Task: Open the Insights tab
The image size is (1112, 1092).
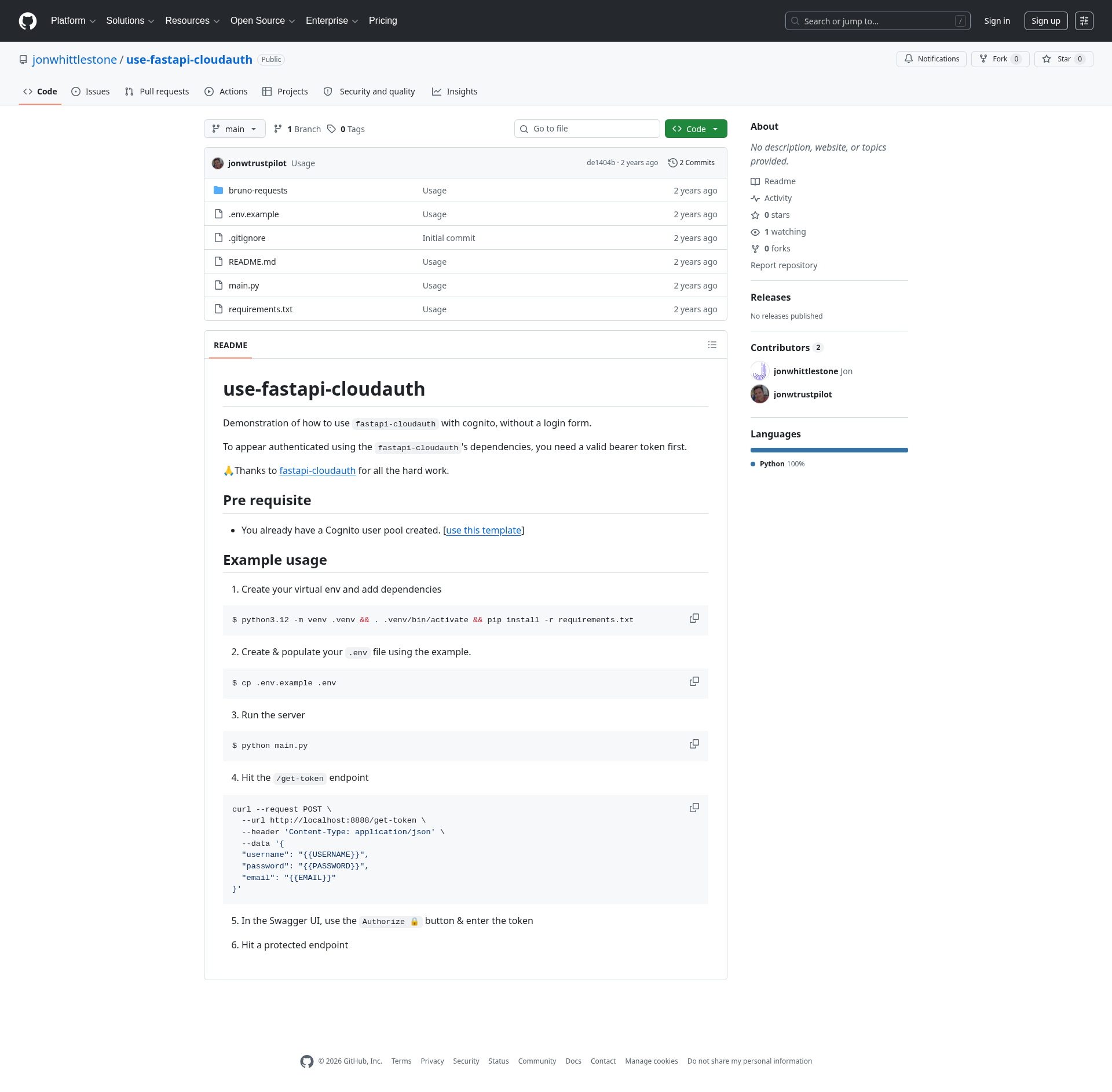Action: pos(455,92)
